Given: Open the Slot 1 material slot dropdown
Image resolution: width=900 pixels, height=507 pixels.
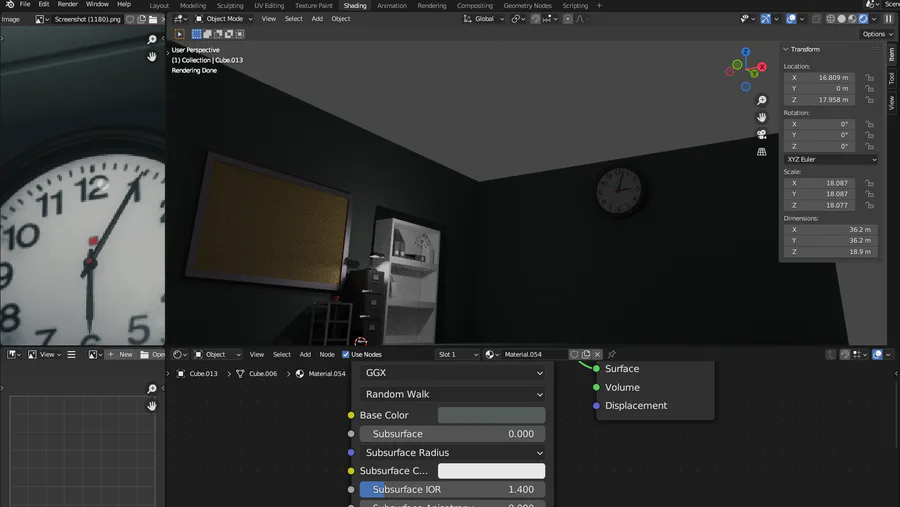Looking at the screenshot, I should 457,354.
